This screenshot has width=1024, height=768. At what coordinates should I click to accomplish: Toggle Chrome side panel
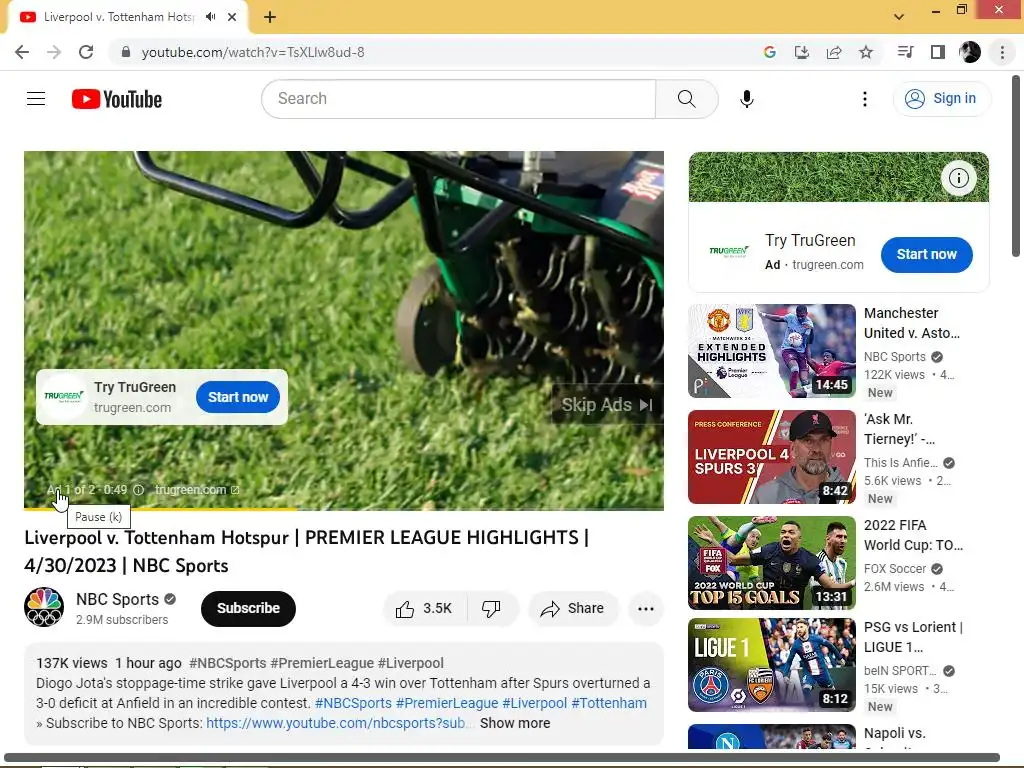pyautogui.click(x=938, y=52)
